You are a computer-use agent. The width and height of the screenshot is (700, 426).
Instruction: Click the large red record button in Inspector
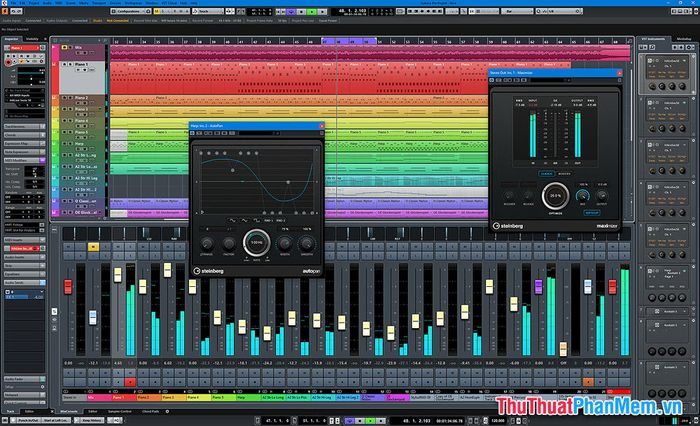[x=8, y=62]
